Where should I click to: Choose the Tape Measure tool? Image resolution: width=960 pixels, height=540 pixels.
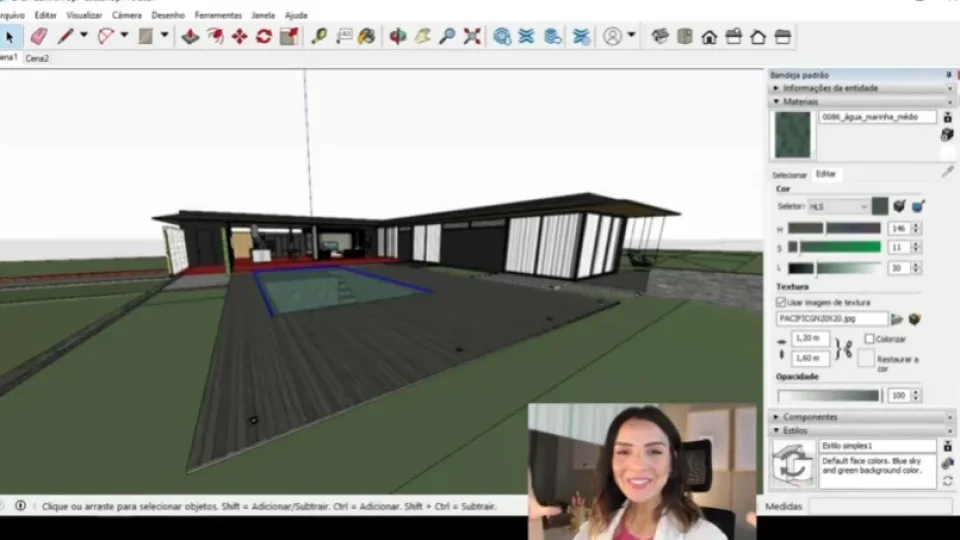pos(319,37)
